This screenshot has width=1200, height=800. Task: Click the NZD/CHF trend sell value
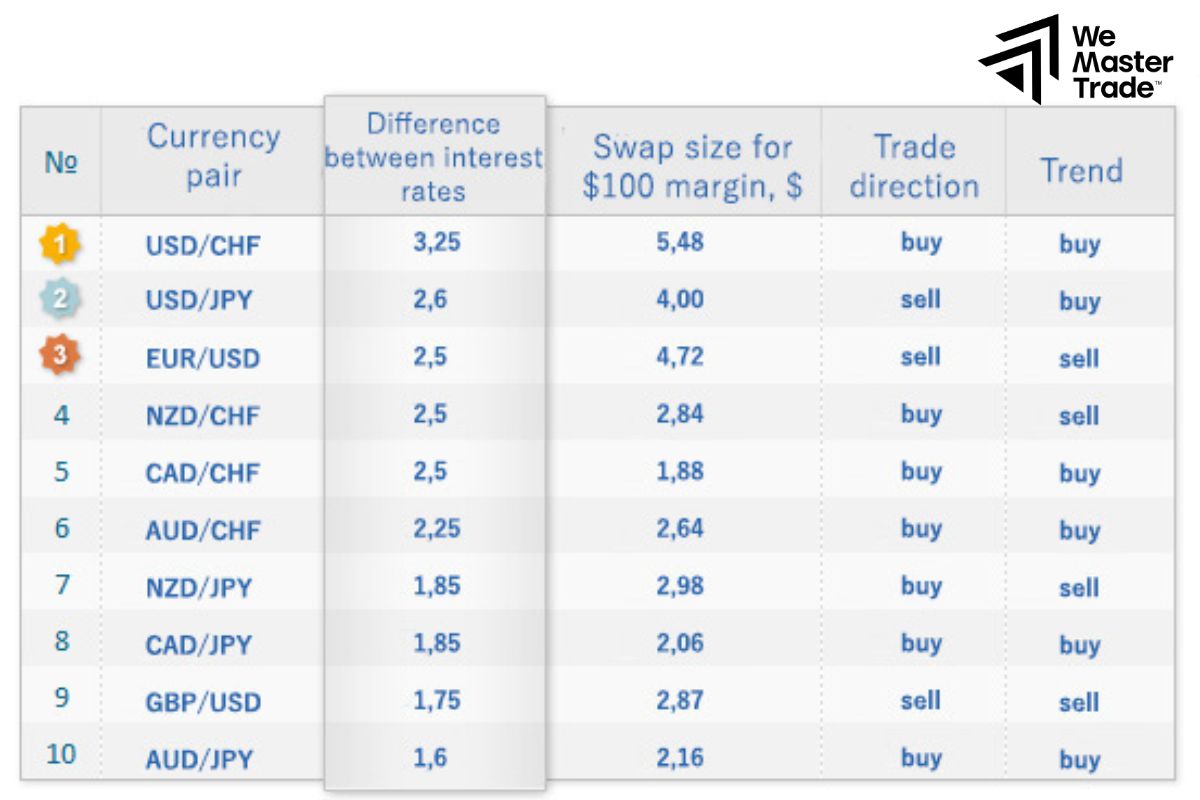coord(1079,416)
